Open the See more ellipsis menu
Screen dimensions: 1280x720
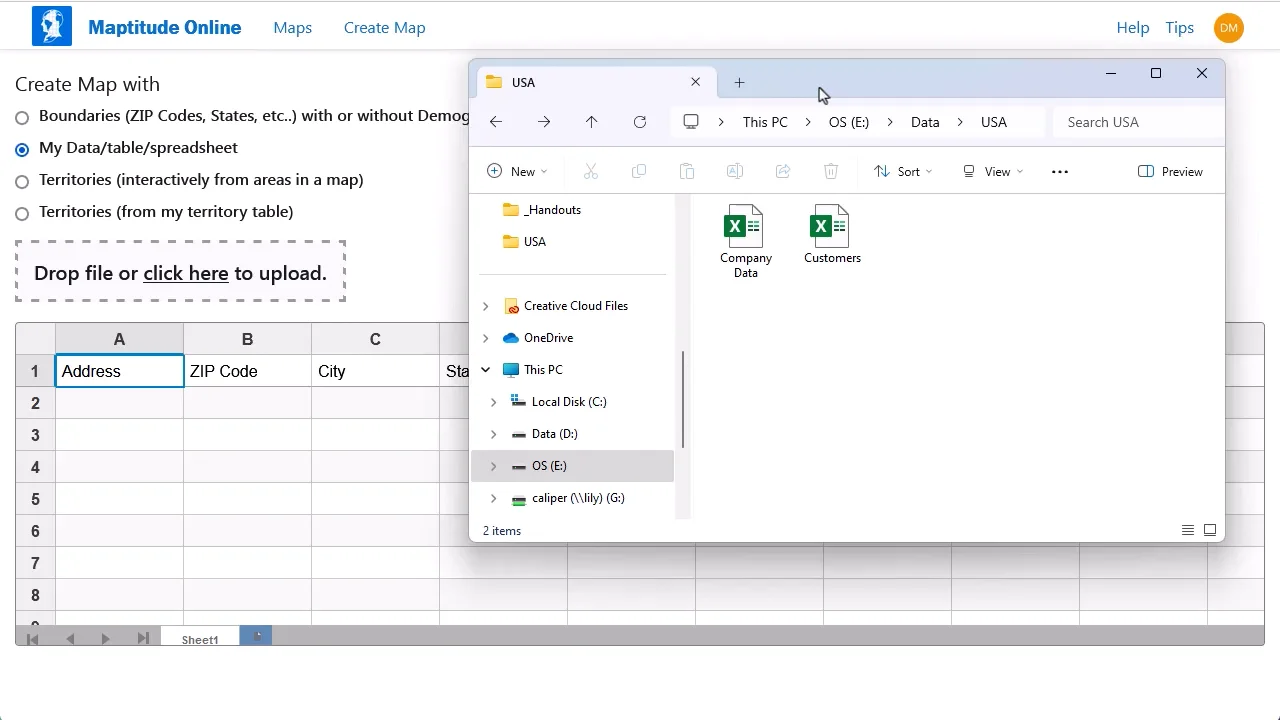pos(1060,172)
